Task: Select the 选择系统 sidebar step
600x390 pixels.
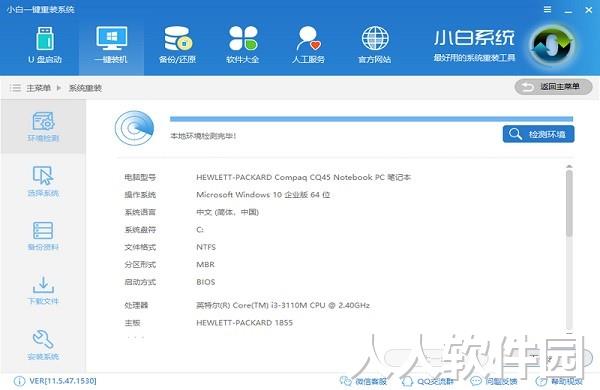Action: [43, 181]
